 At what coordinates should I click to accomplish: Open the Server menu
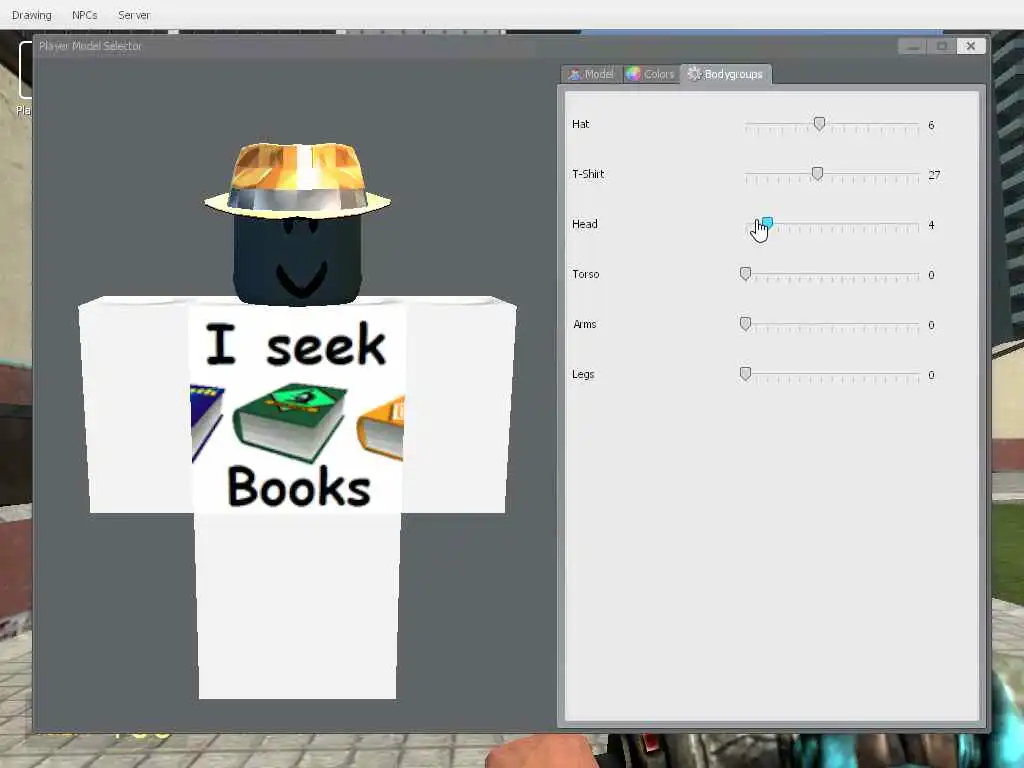(x=134, y=14)
